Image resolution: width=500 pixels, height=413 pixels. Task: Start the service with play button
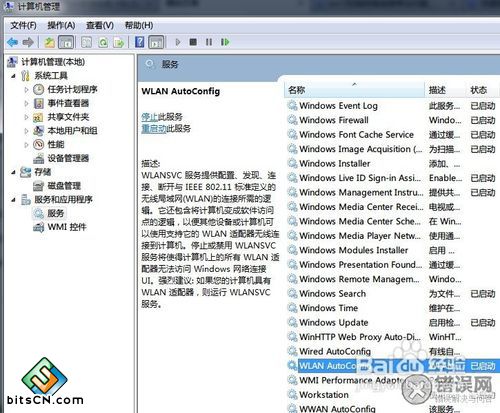178,42
